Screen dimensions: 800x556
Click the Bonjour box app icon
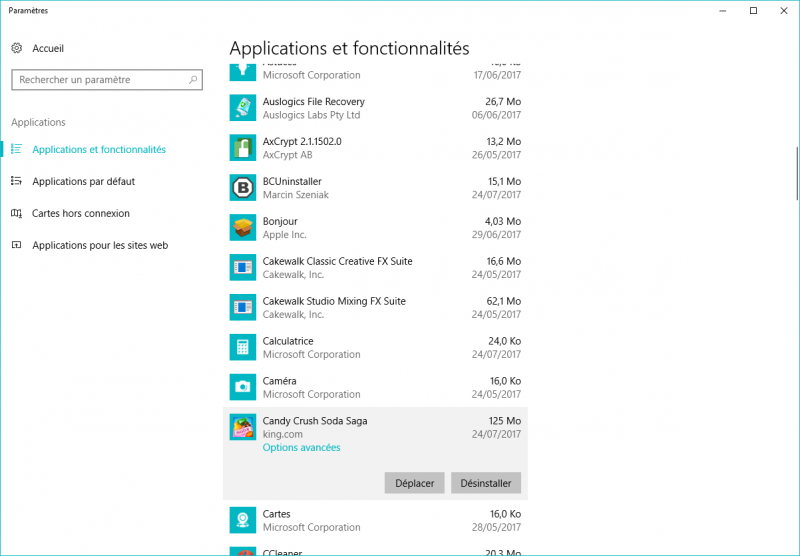click(243, 228)
